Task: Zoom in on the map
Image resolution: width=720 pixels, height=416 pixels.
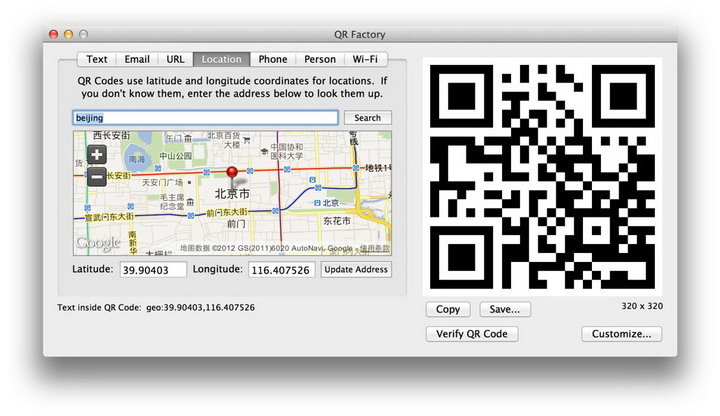Action: tap(97, 155)
